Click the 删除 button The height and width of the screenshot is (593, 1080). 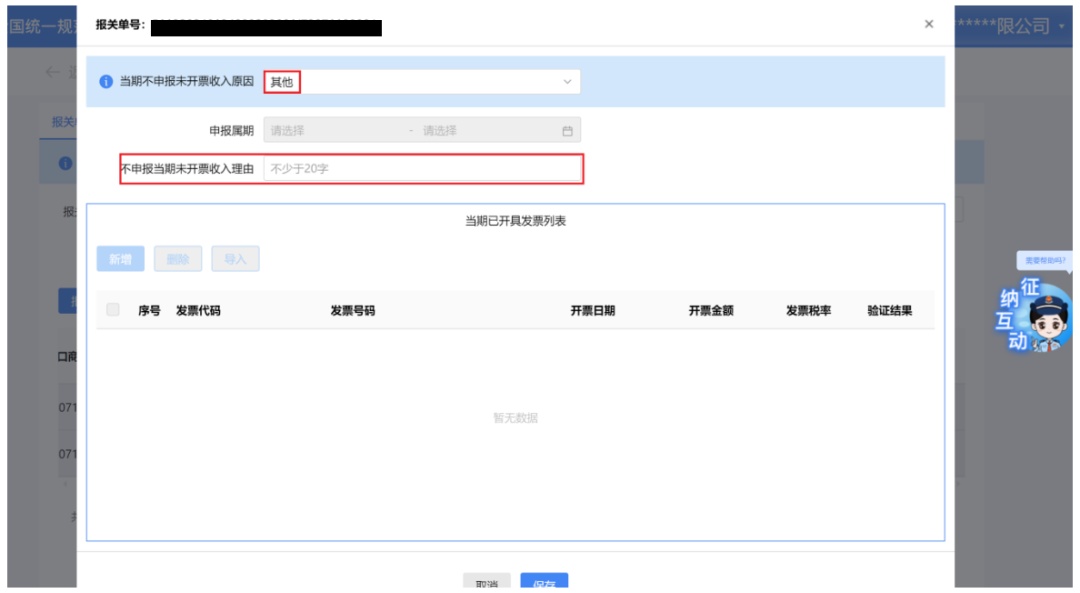(x=178, y=259)
